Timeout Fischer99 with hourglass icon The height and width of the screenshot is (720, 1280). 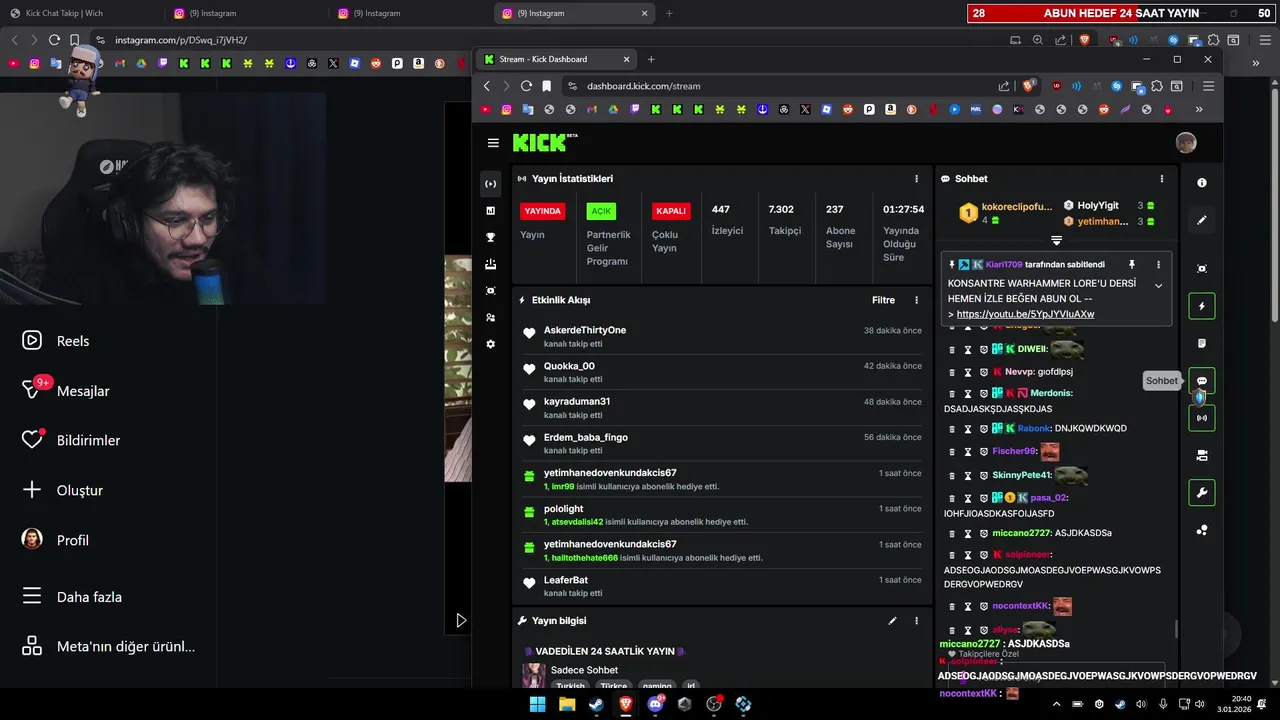[968, 452]
